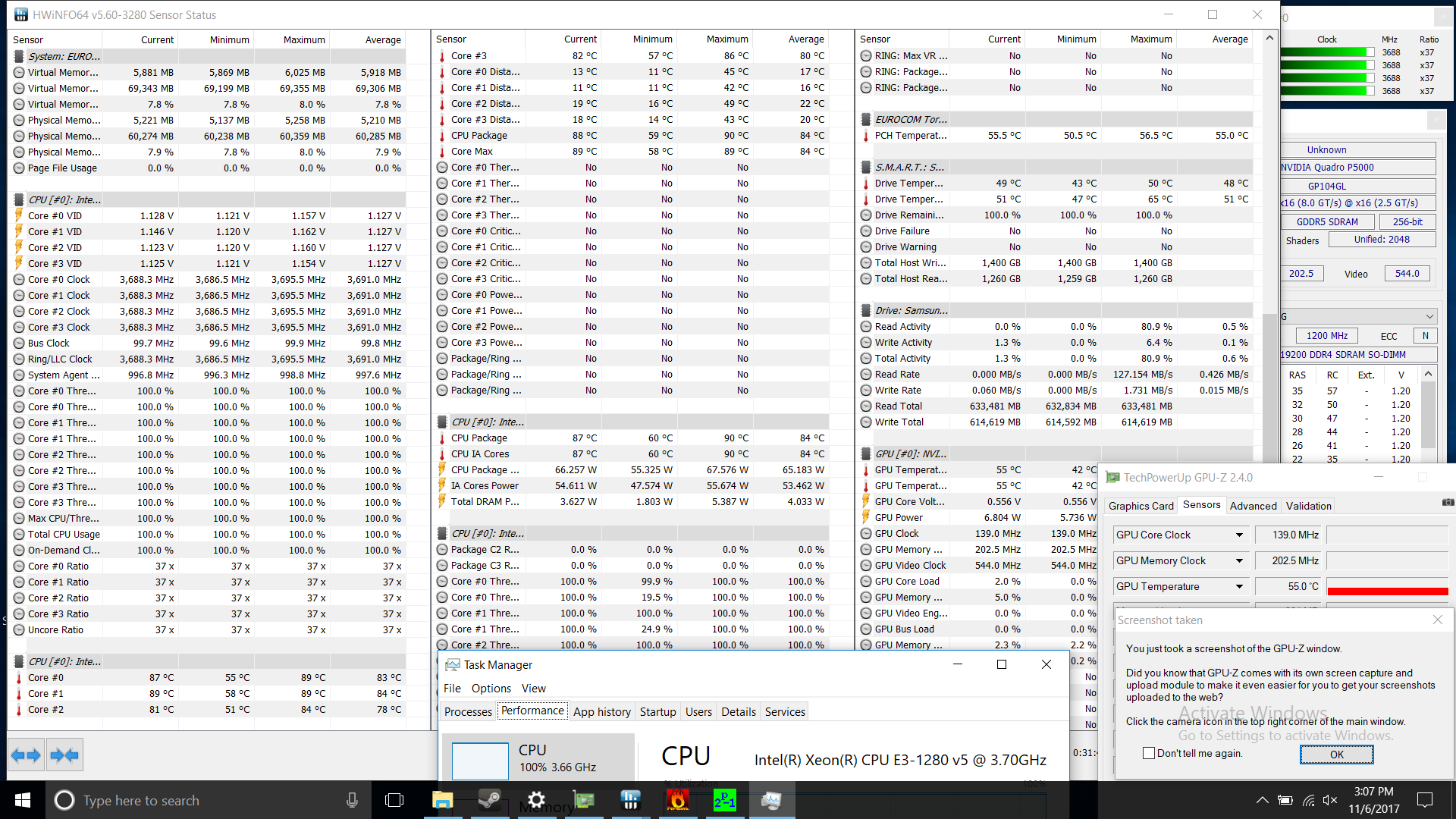Open the Windows Start menu
The image size is (1456, 819).
(22, 800)
